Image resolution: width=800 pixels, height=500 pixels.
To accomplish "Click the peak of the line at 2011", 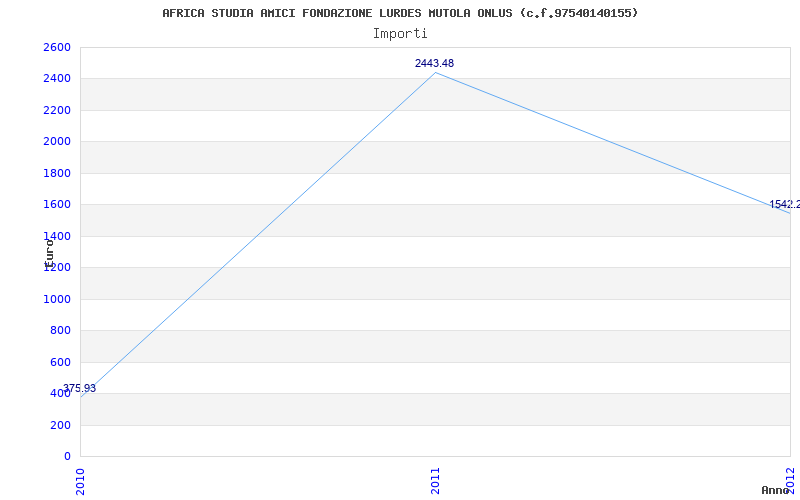I will (435, 72).
